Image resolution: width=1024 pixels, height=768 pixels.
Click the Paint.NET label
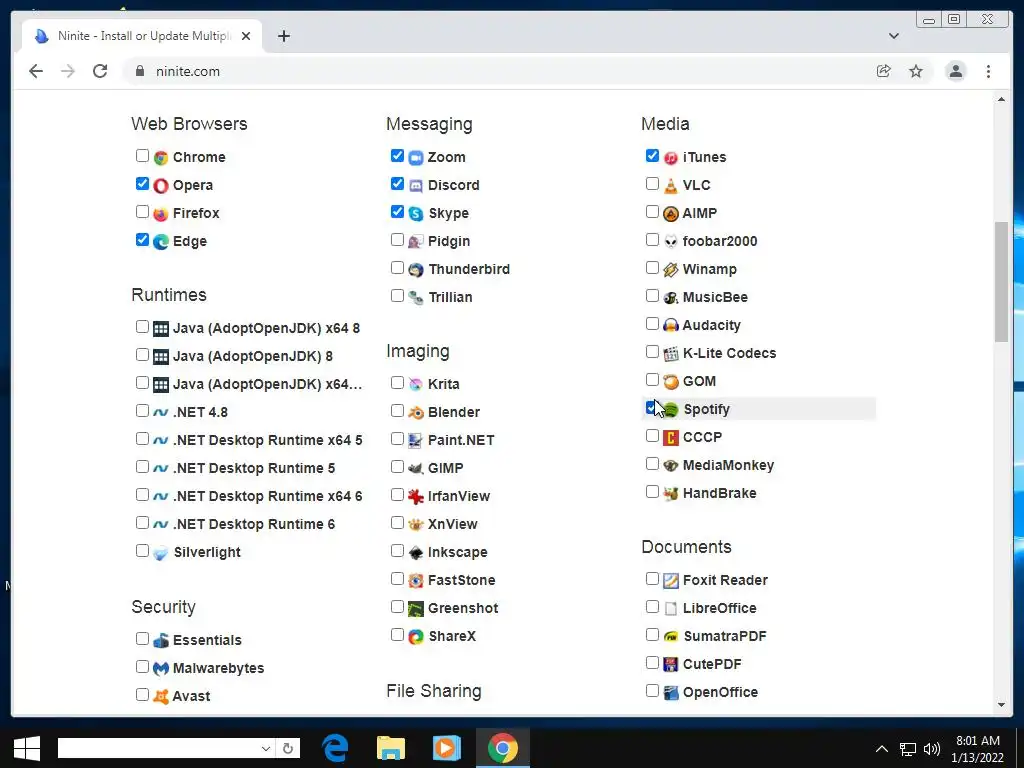click(x=461, y=440)
